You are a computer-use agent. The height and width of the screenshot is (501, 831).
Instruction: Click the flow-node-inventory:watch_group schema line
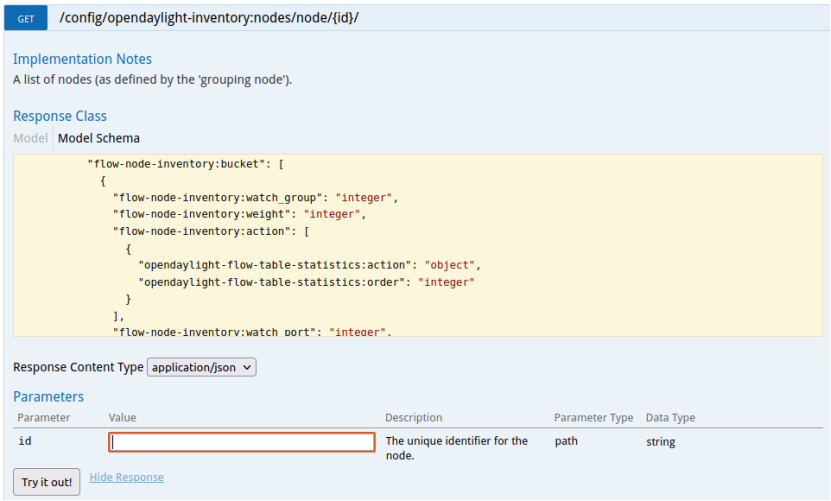pos(256,197)
